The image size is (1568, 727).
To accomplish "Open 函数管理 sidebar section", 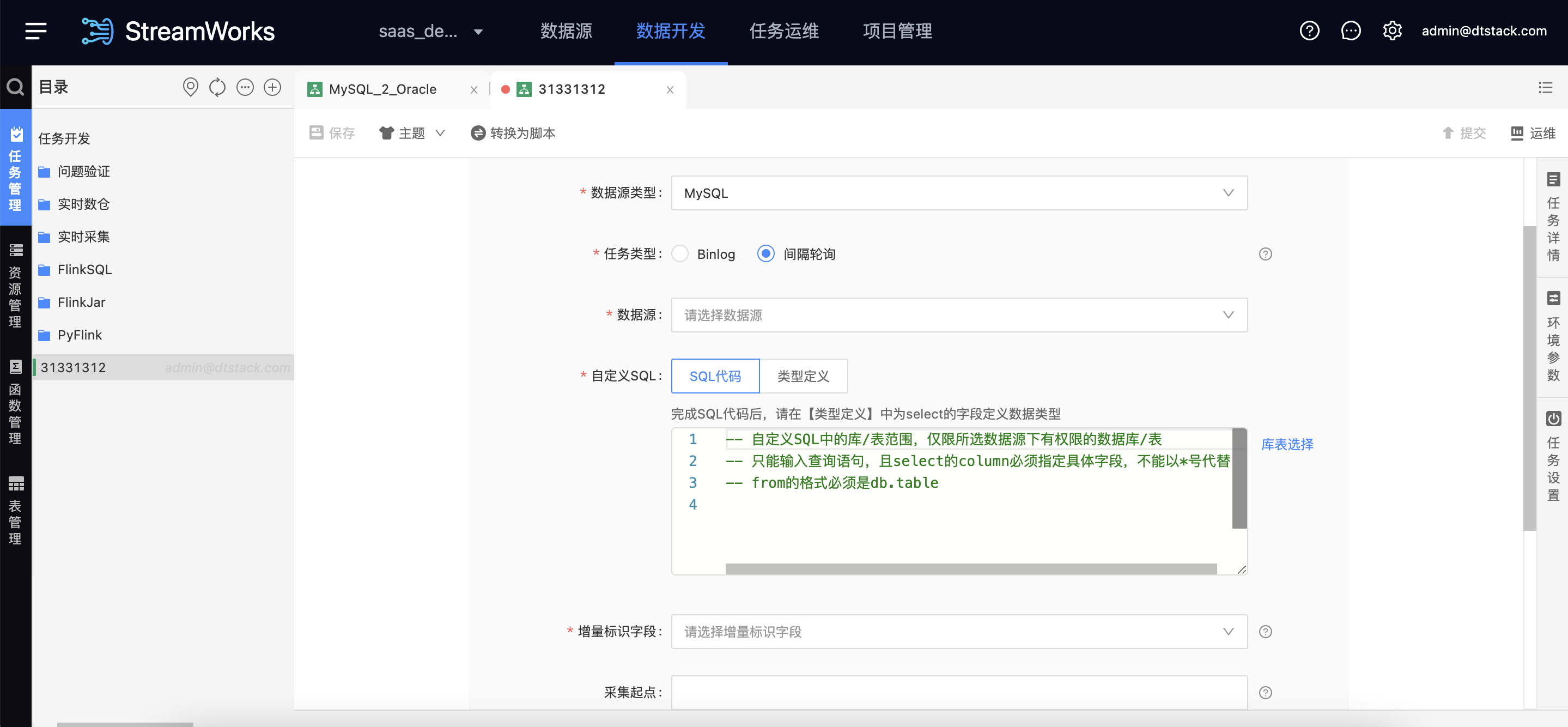I will coord(15,402).
